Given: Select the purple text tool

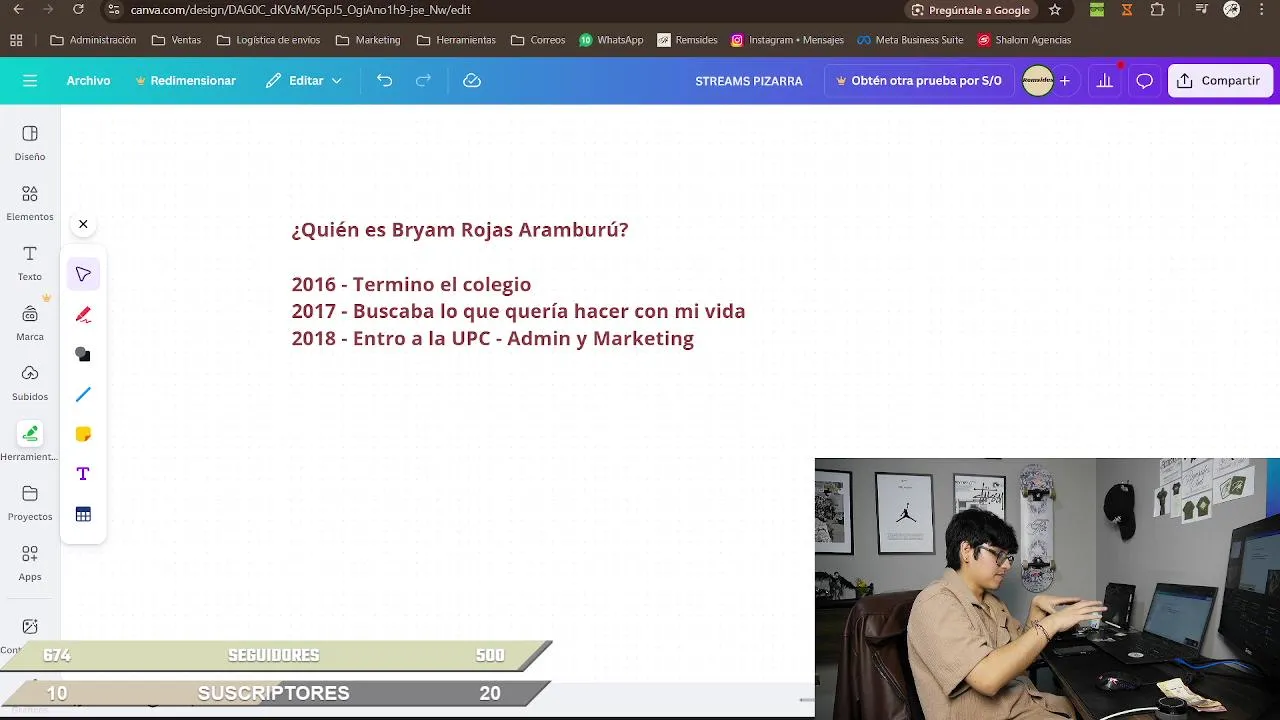Looking at the screenshot, I should click(83, 474).
